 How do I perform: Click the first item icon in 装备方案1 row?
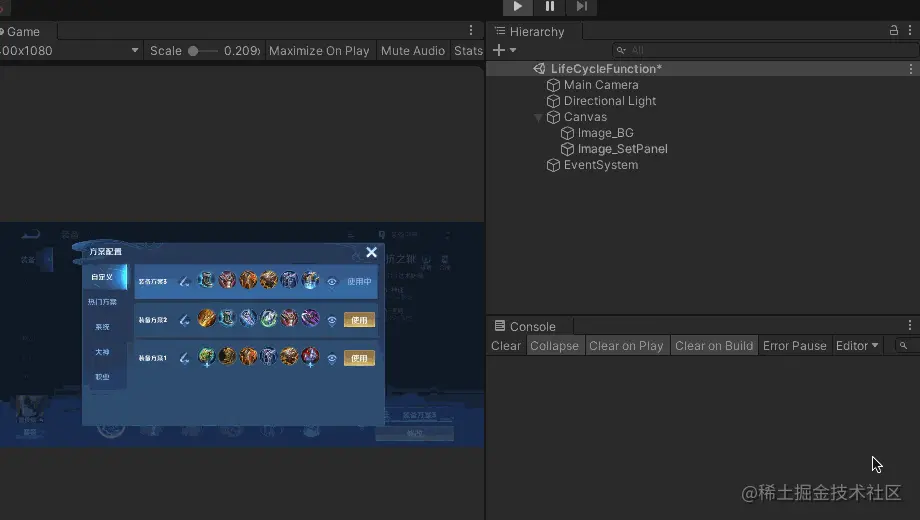(x=206, y=356)
